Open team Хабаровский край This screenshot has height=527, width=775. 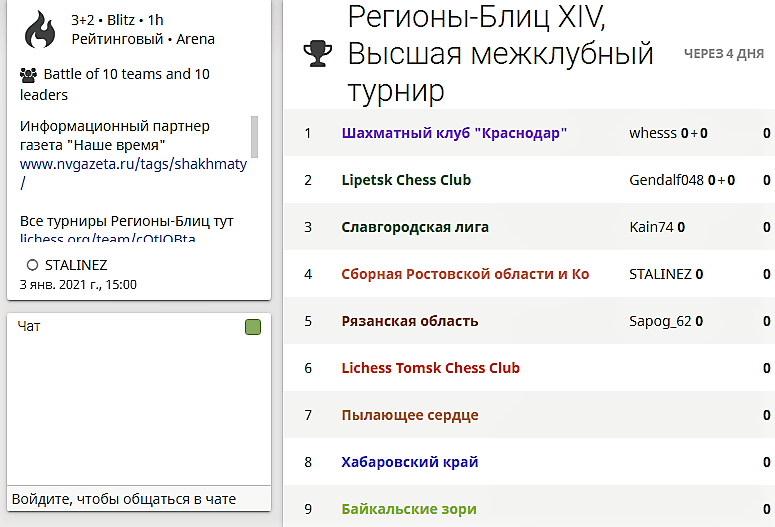410,462
